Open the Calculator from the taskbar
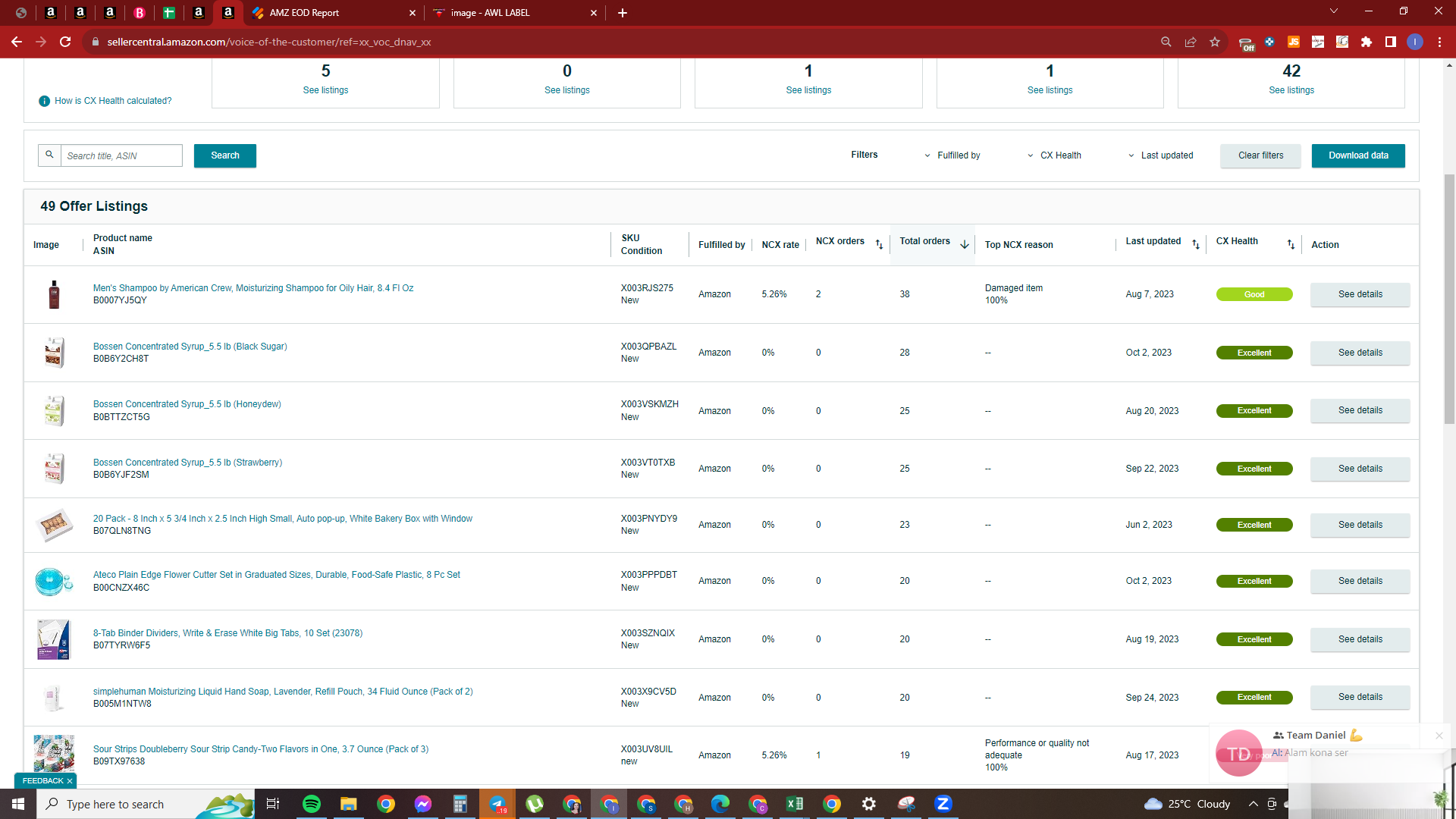Image resolution: width=1456 pixels, height=819 pixels. point(460,804)
